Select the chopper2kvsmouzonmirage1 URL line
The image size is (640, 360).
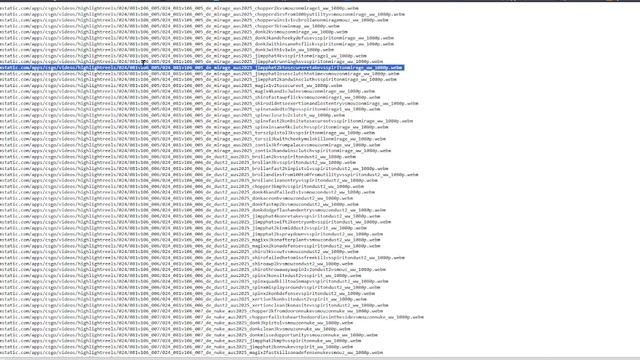coord(179,8)
